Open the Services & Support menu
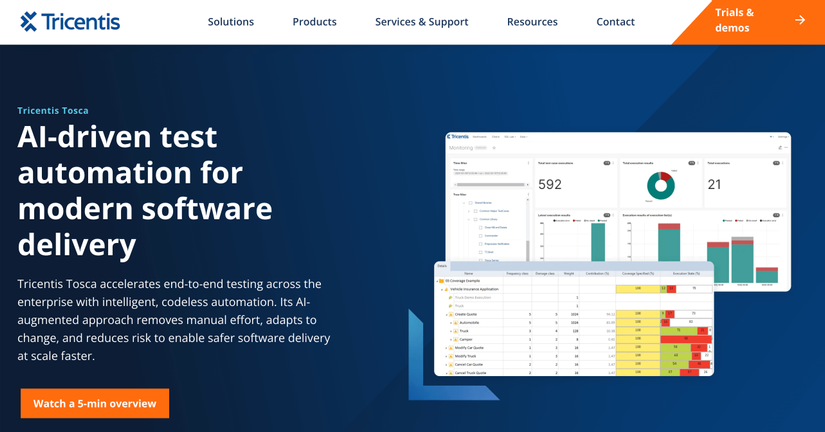825x432 pixels. [x=421, y=22]
